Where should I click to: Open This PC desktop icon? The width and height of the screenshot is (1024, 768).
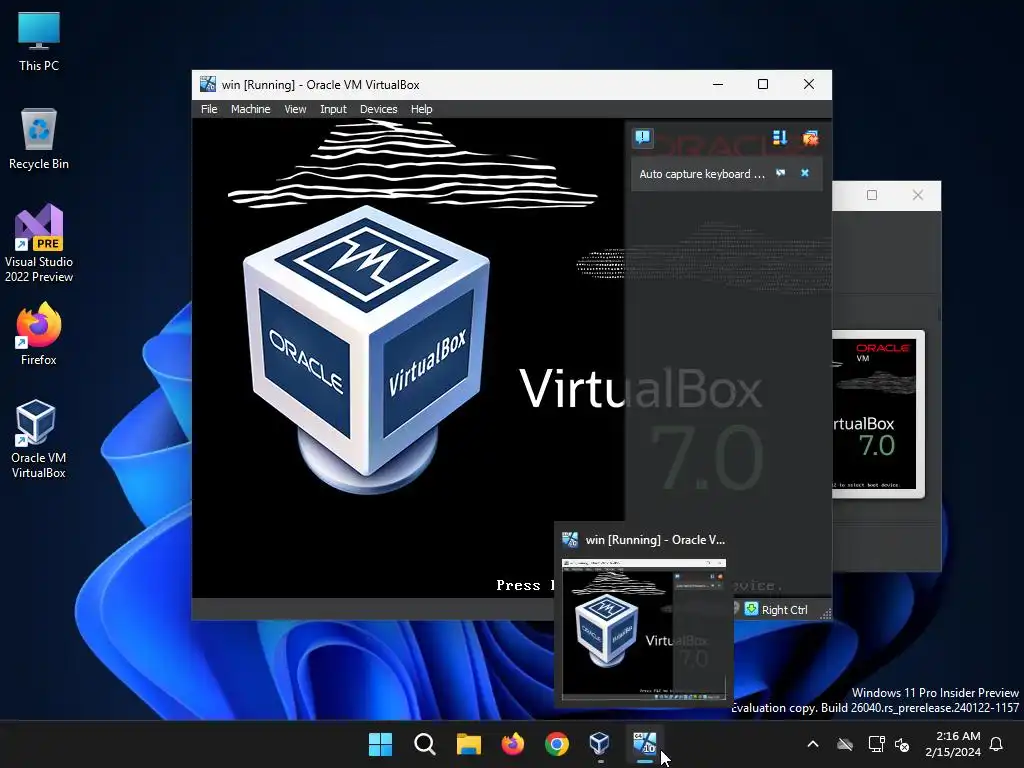tap(39, 41)
